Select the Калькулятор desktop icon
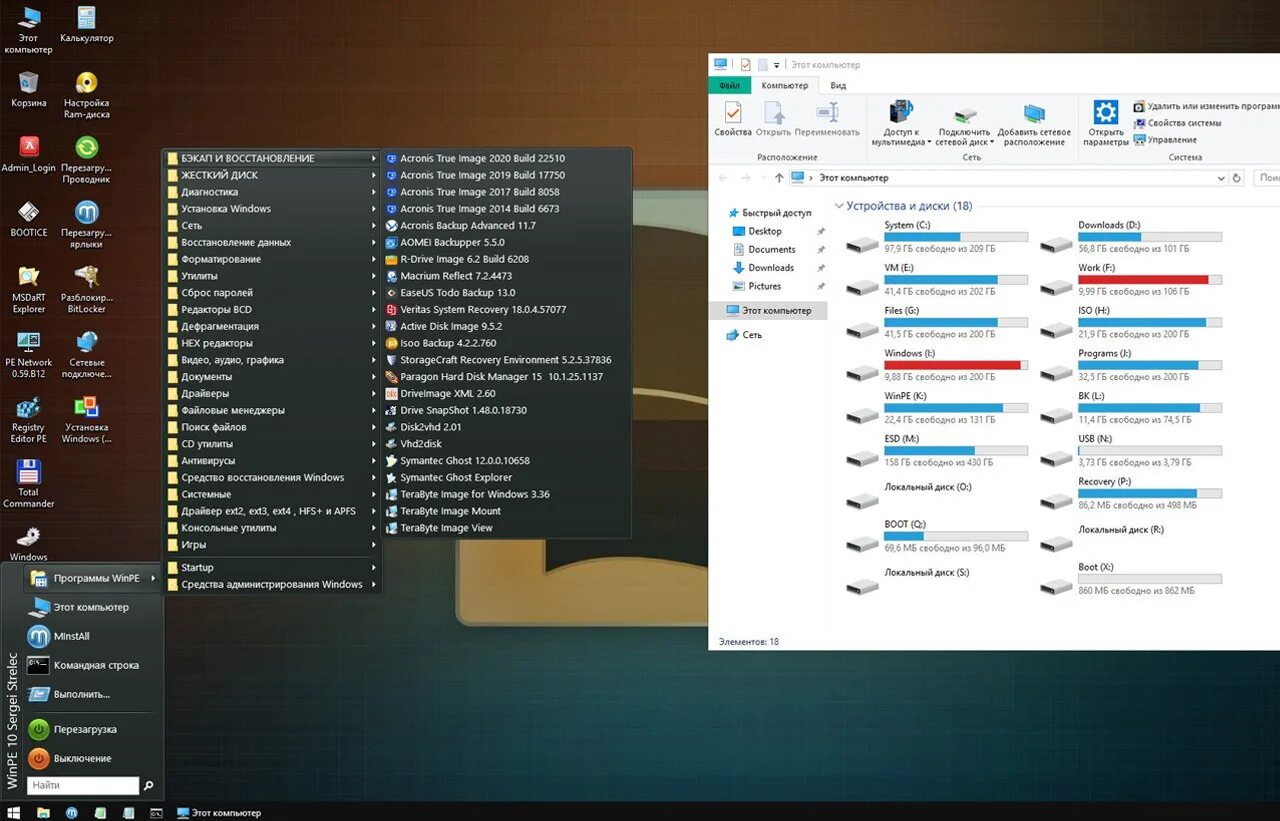 (x=87, y=25)
